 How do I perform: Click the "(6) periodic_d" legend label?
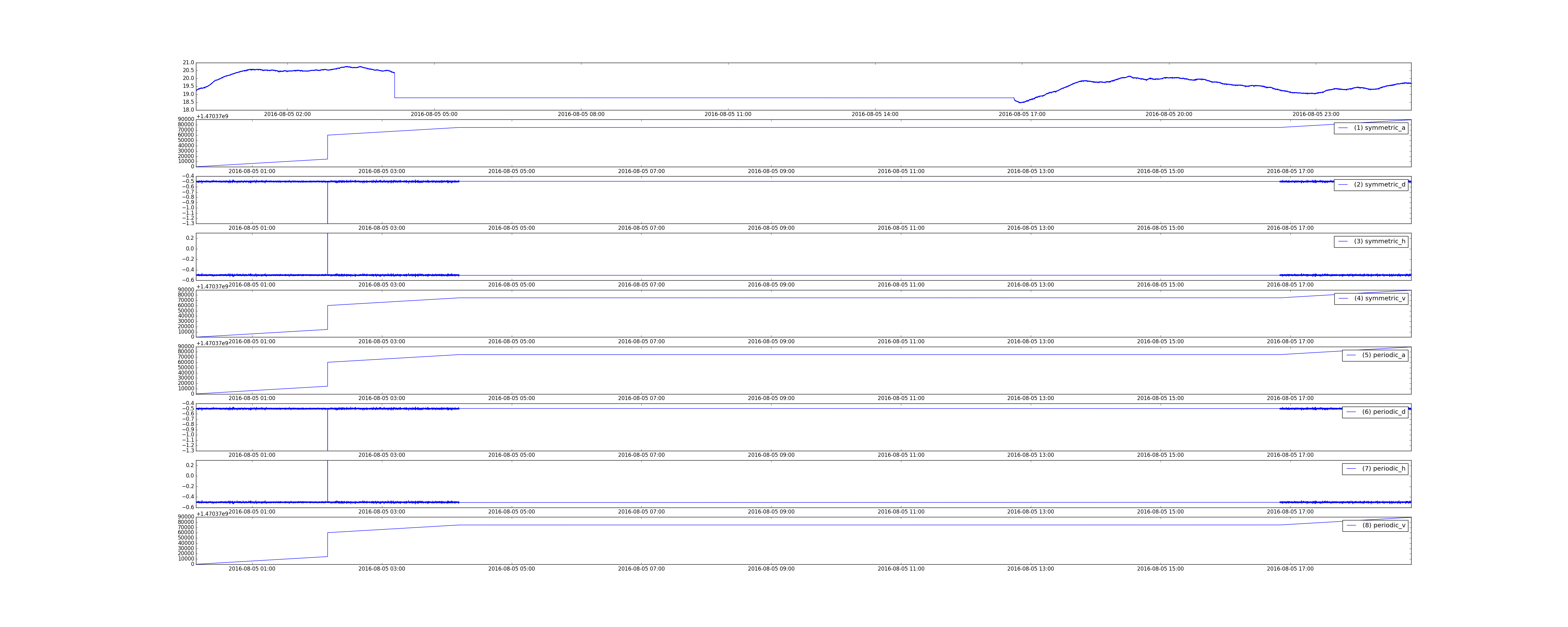pyautogui.click(x=1384, y=412)
